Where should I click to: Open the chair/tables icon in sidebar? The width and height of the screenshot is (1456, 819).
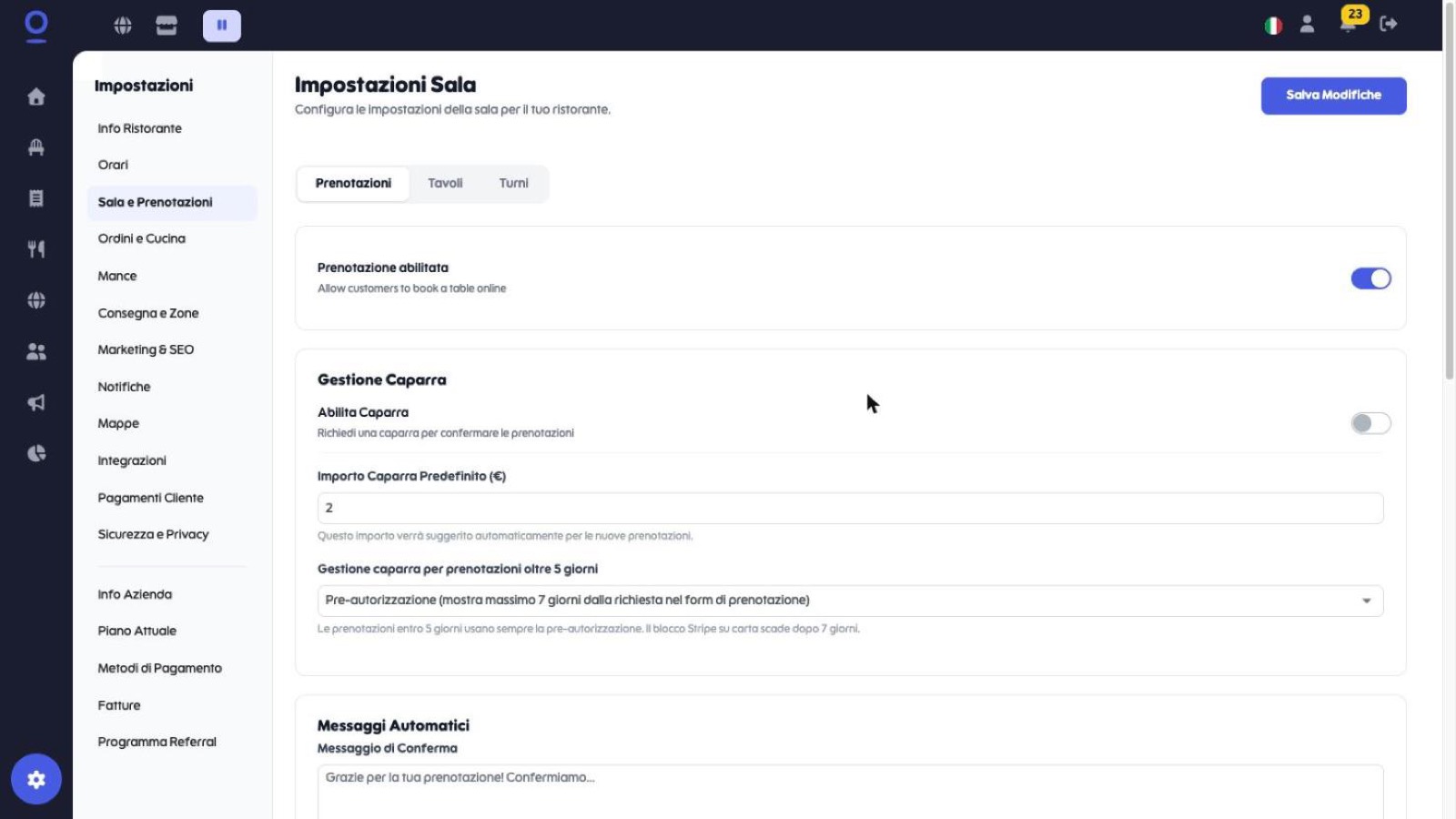pyautogui.click(x=36, y=147)
